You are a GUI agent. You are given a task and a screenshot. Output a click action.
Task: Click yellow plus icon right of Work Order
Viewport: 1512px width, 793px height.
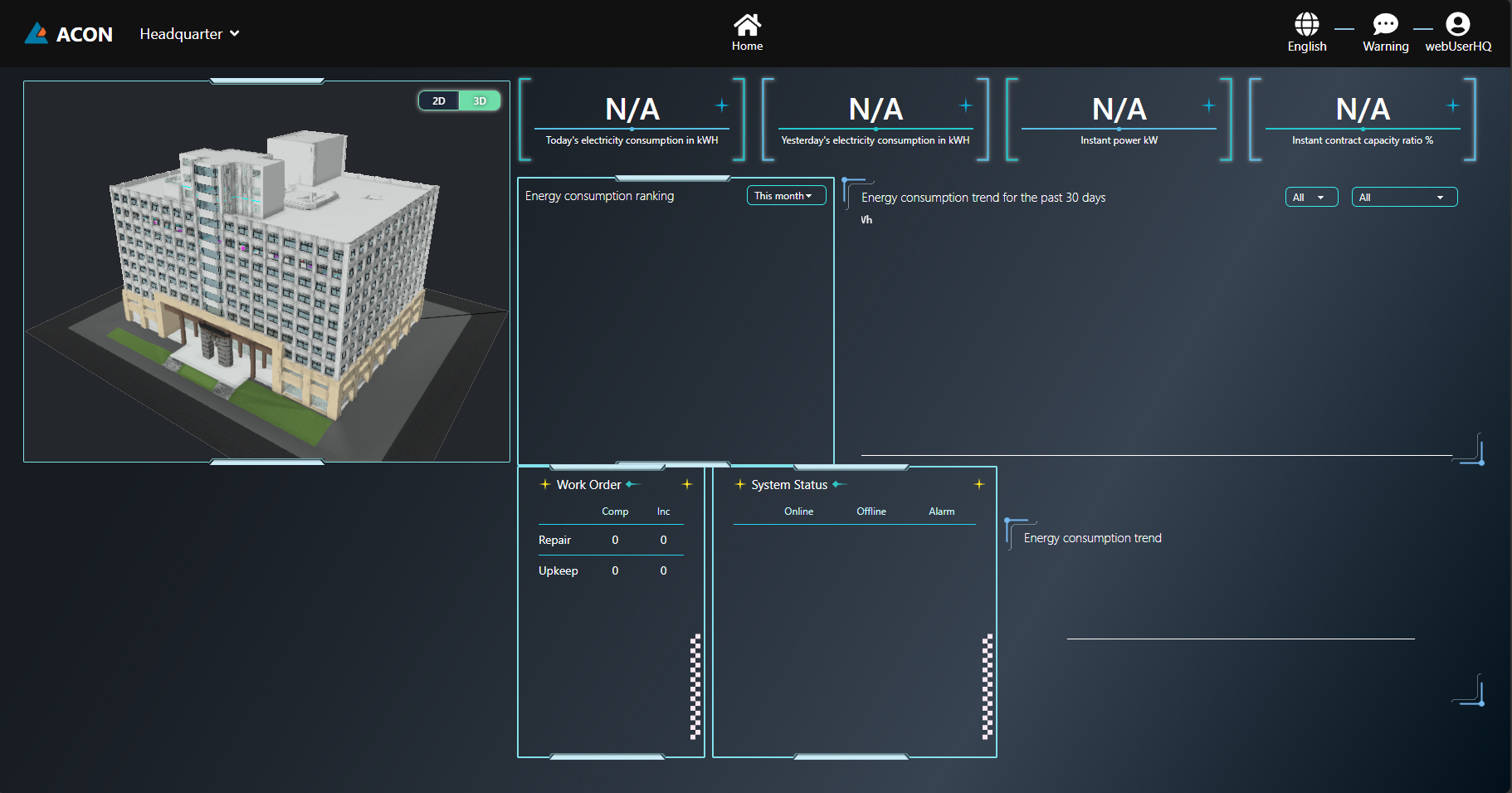[687, 484]
